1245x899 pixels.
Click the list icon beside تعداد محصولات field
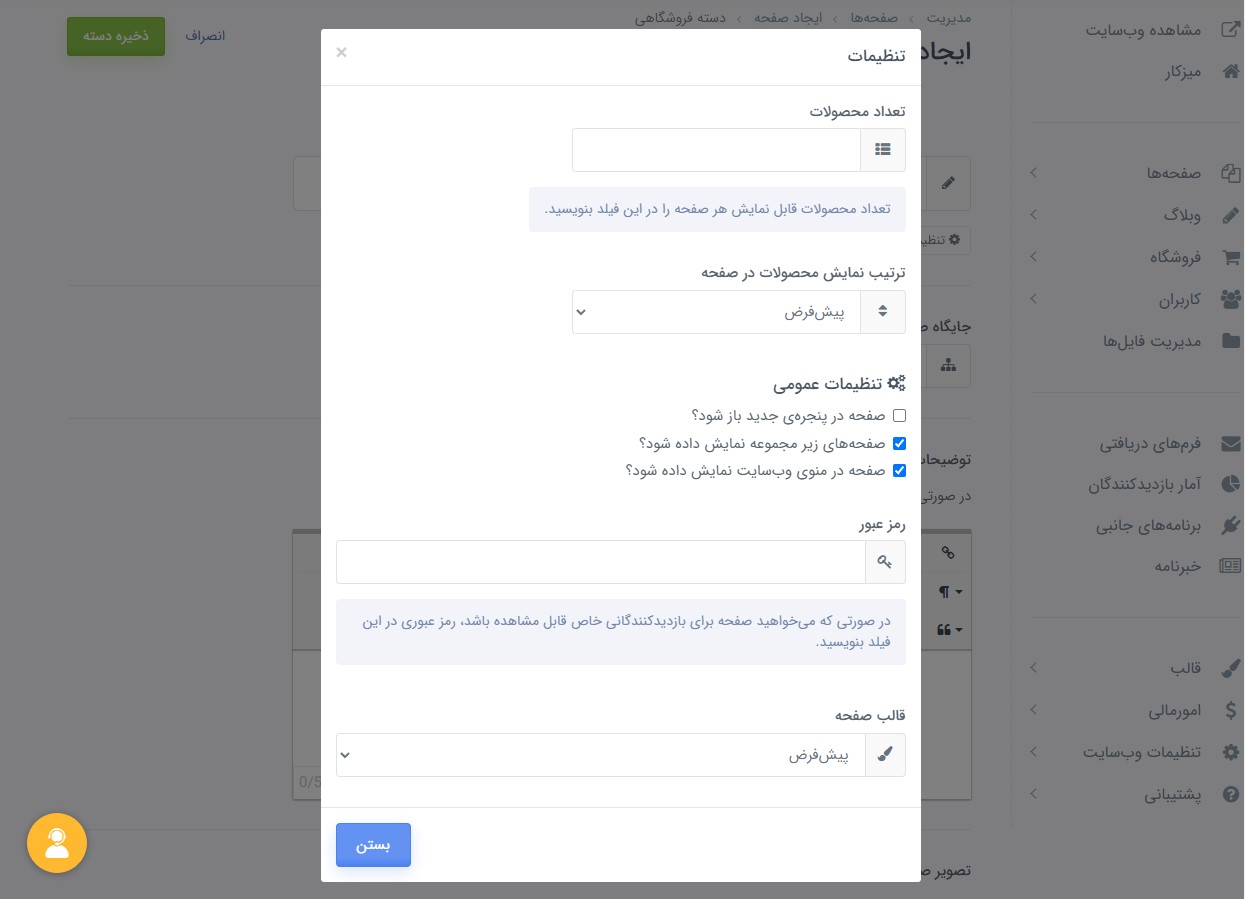tap(883, 150)
